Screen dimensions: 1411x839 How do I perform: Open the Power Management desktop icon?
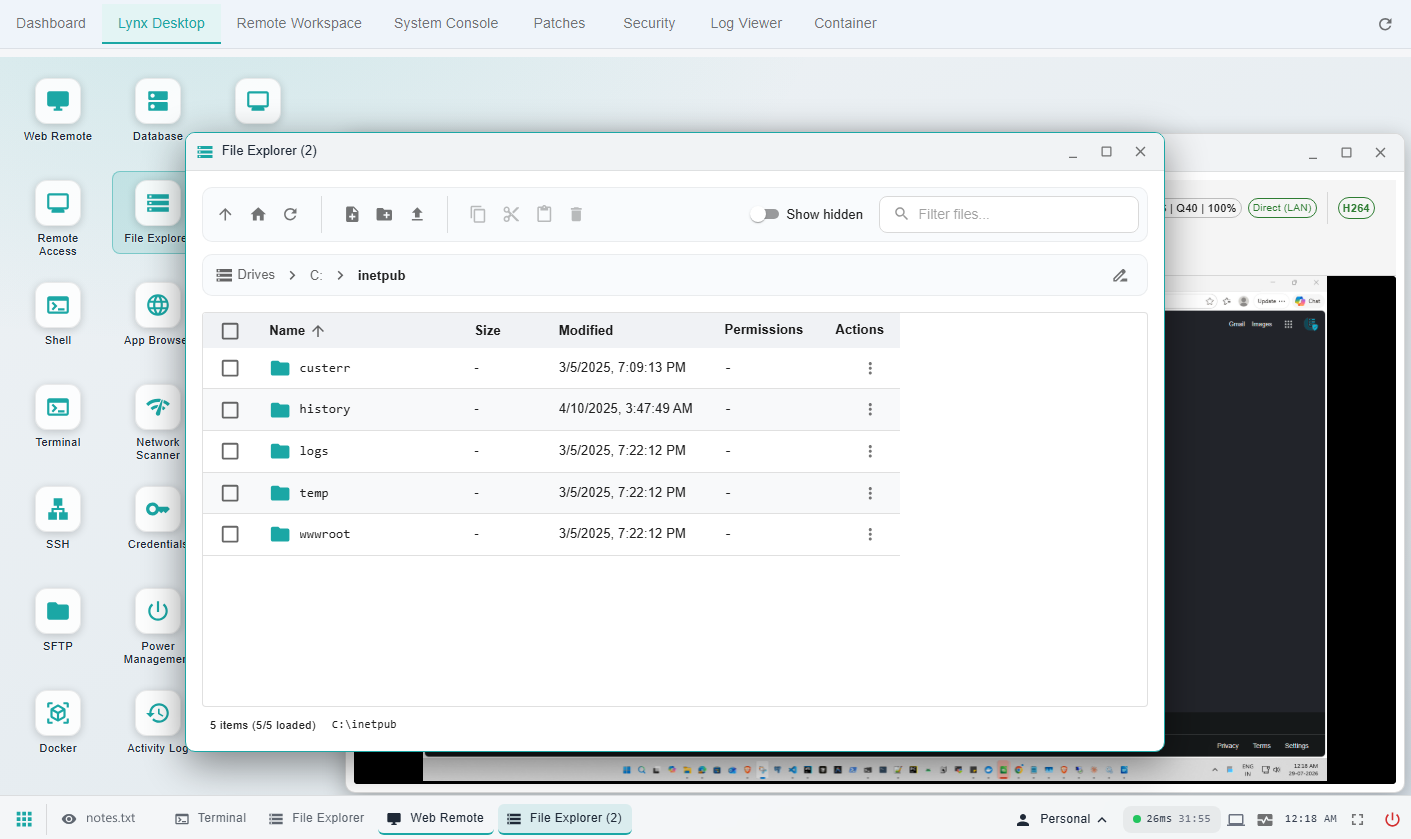(158, 611)
